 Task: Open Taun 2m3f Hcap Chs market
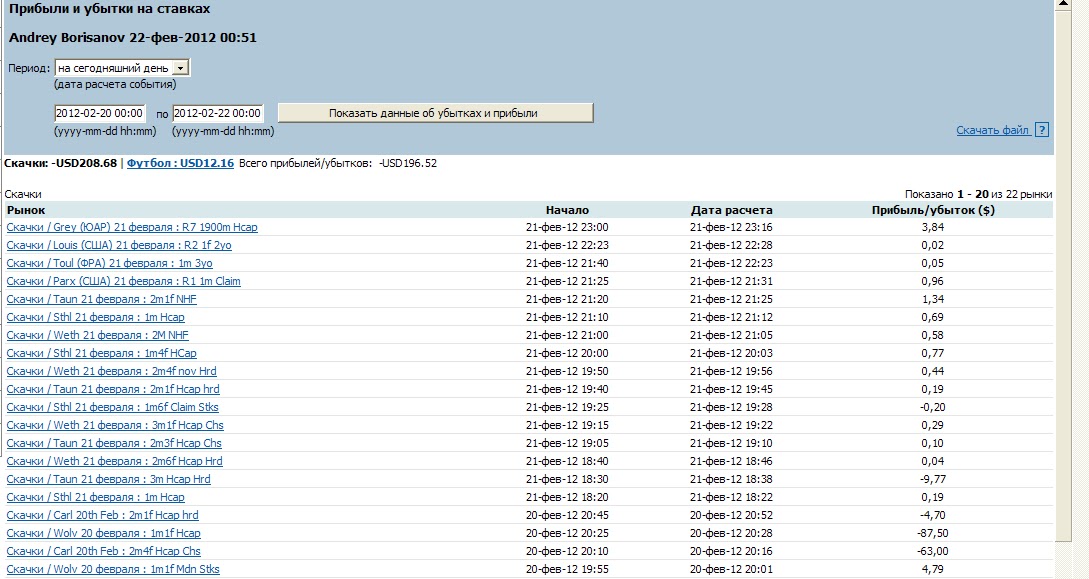[x=114, y=444]
